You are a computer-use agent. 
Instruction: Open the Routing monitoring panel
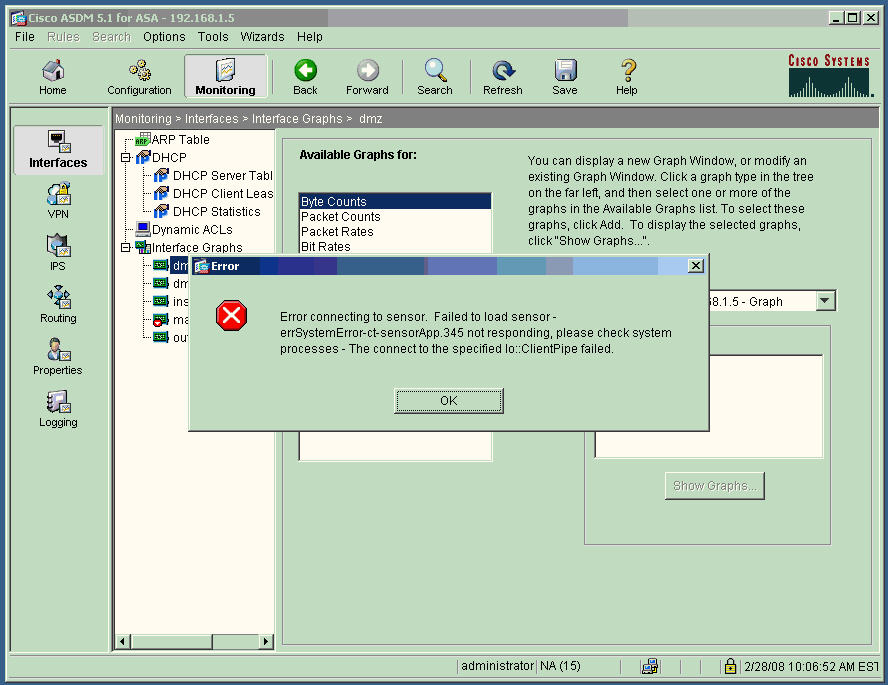click(x=57, y=303)
